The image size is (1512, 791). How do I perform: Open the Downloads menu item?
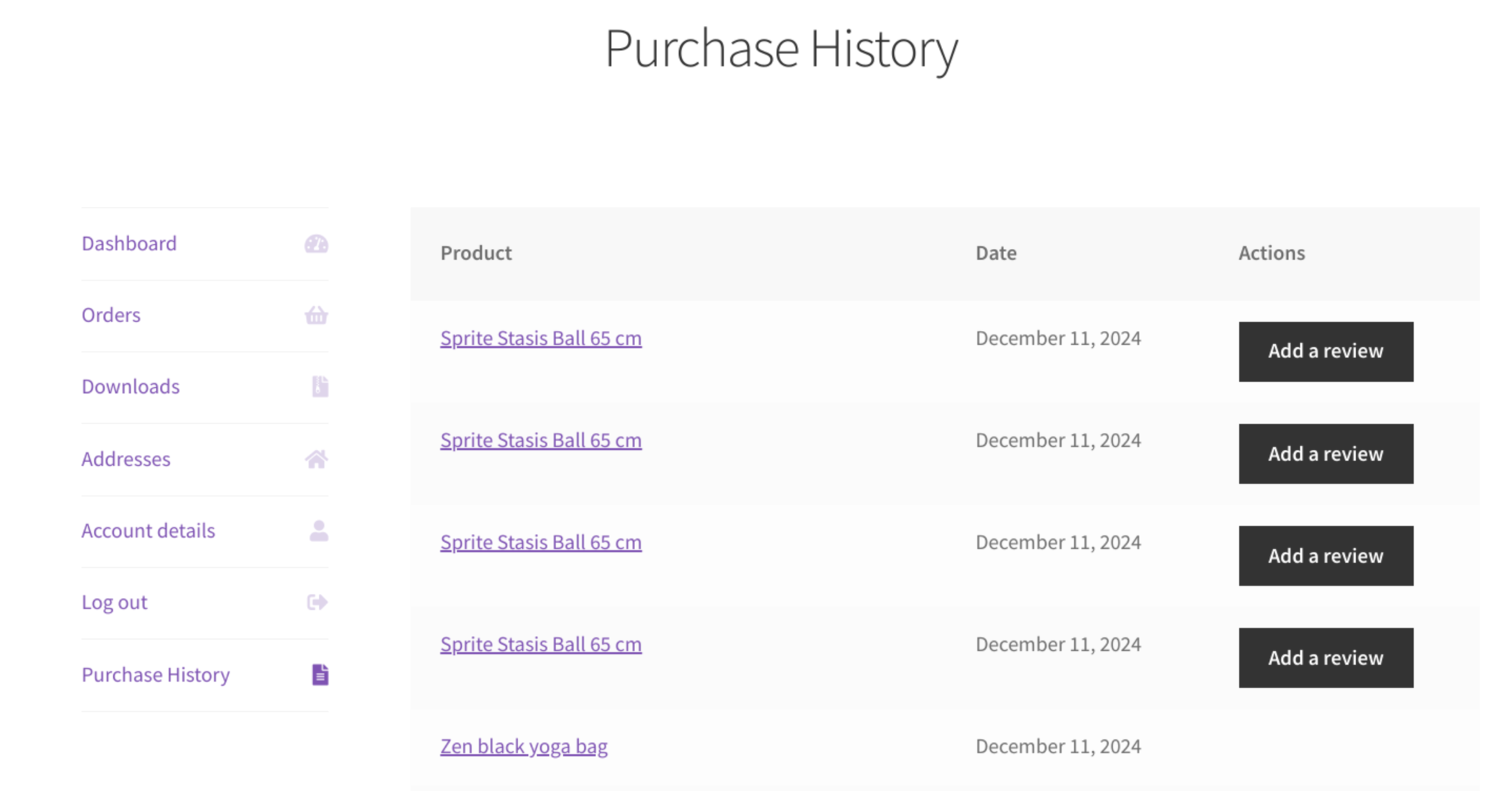pyautogui.click(x=131, y=387)
